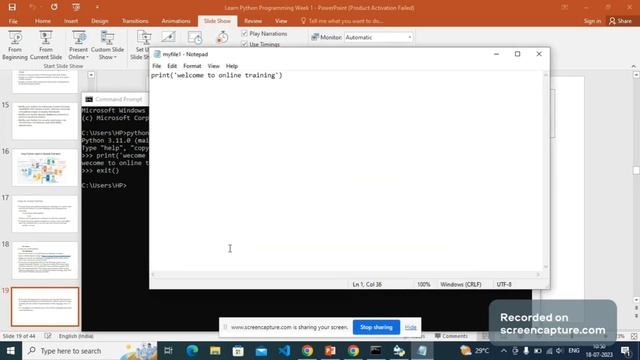Switch to the Home ribbon tab
The image size is (640, 360).
coord(43,21)
